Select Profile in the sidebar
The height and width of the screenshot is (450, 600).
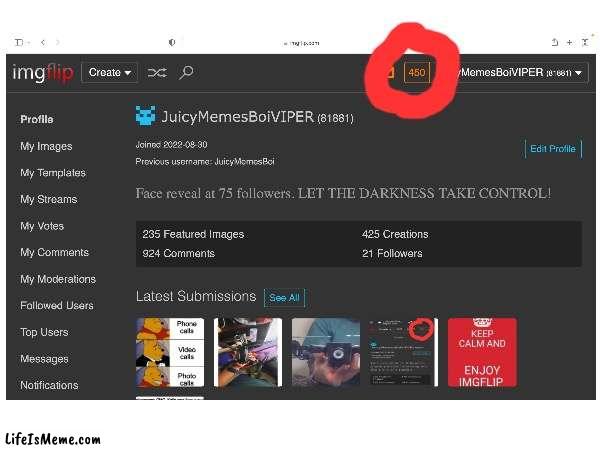click(x=37, y=119)
